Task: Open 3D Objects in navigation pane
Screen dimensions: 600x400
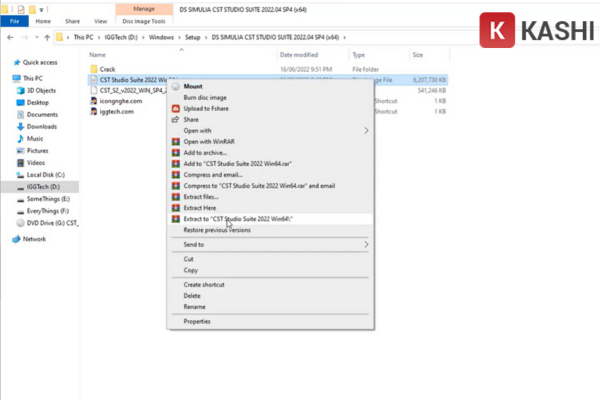Action: [41, 91]
